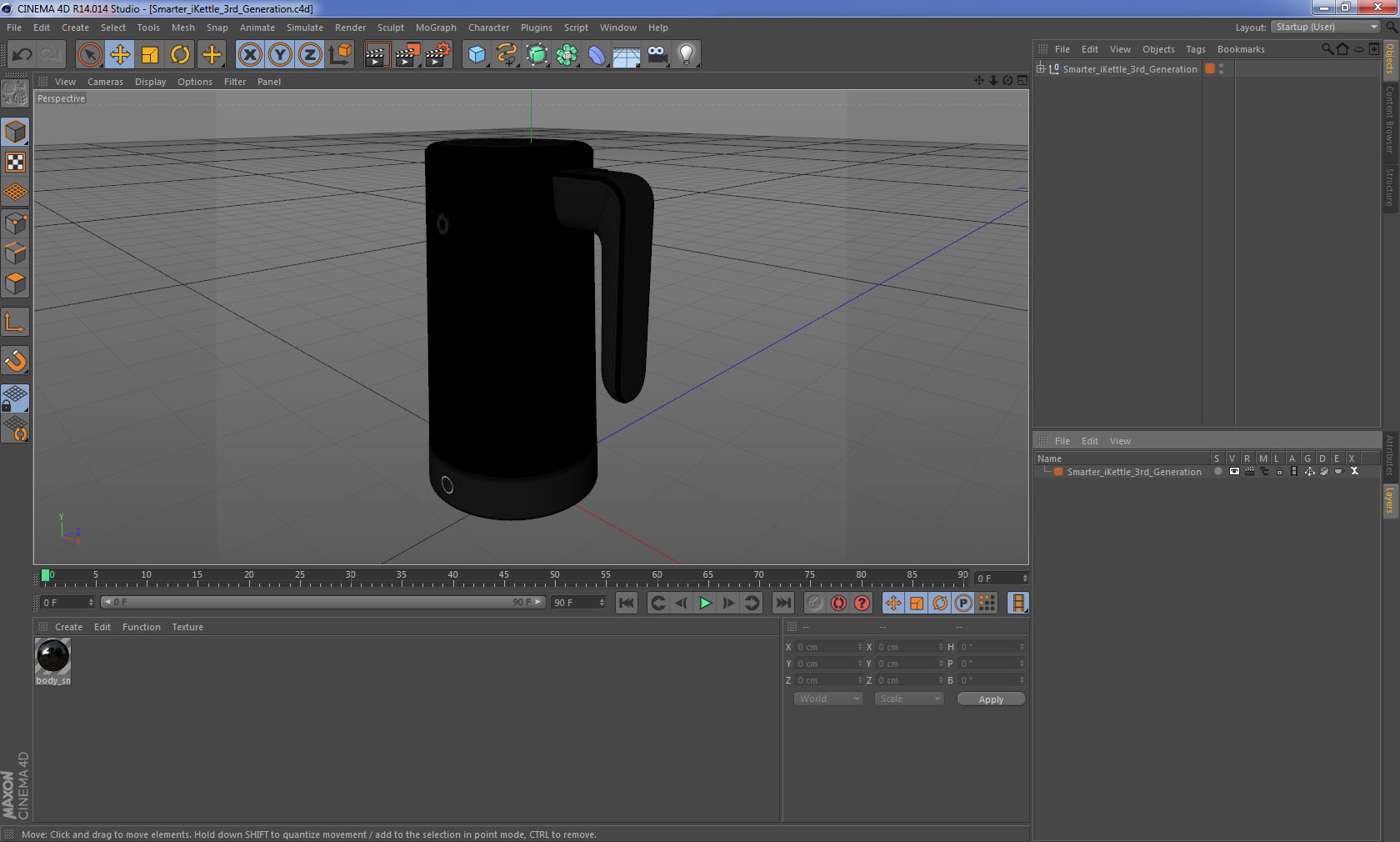
Task: Play the animation forward
Action: click(705, 603)
